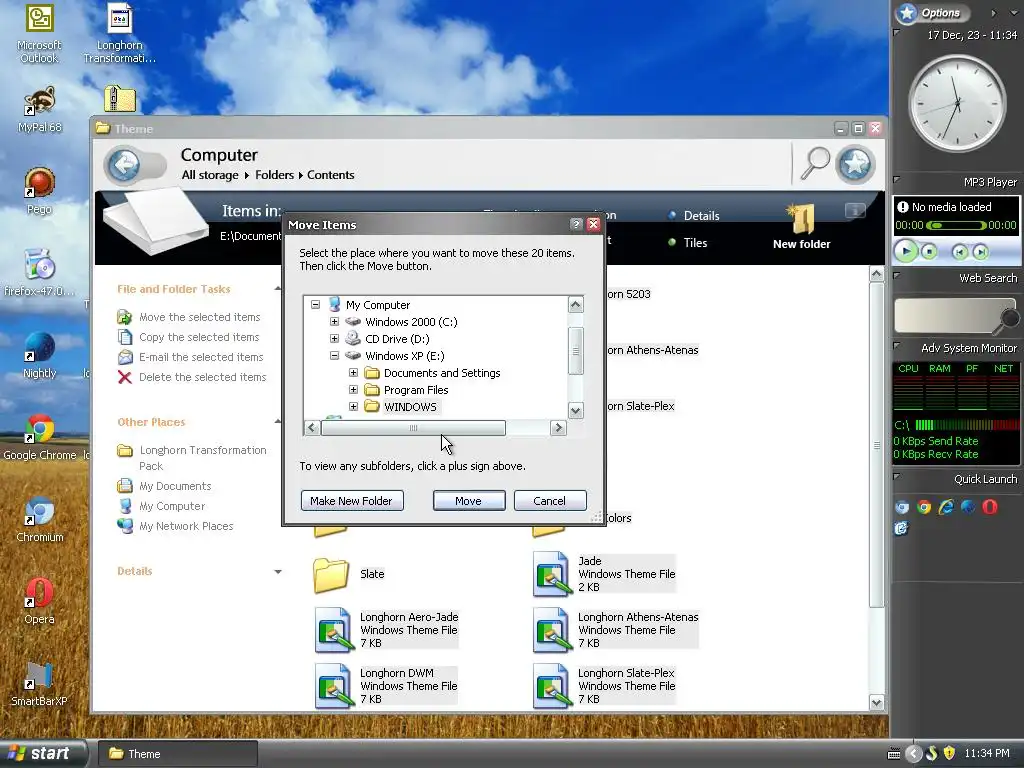Expand the Windows 2000 (C:) node
The width and height of the screenshot is (1024, 768).
(334, 321)
